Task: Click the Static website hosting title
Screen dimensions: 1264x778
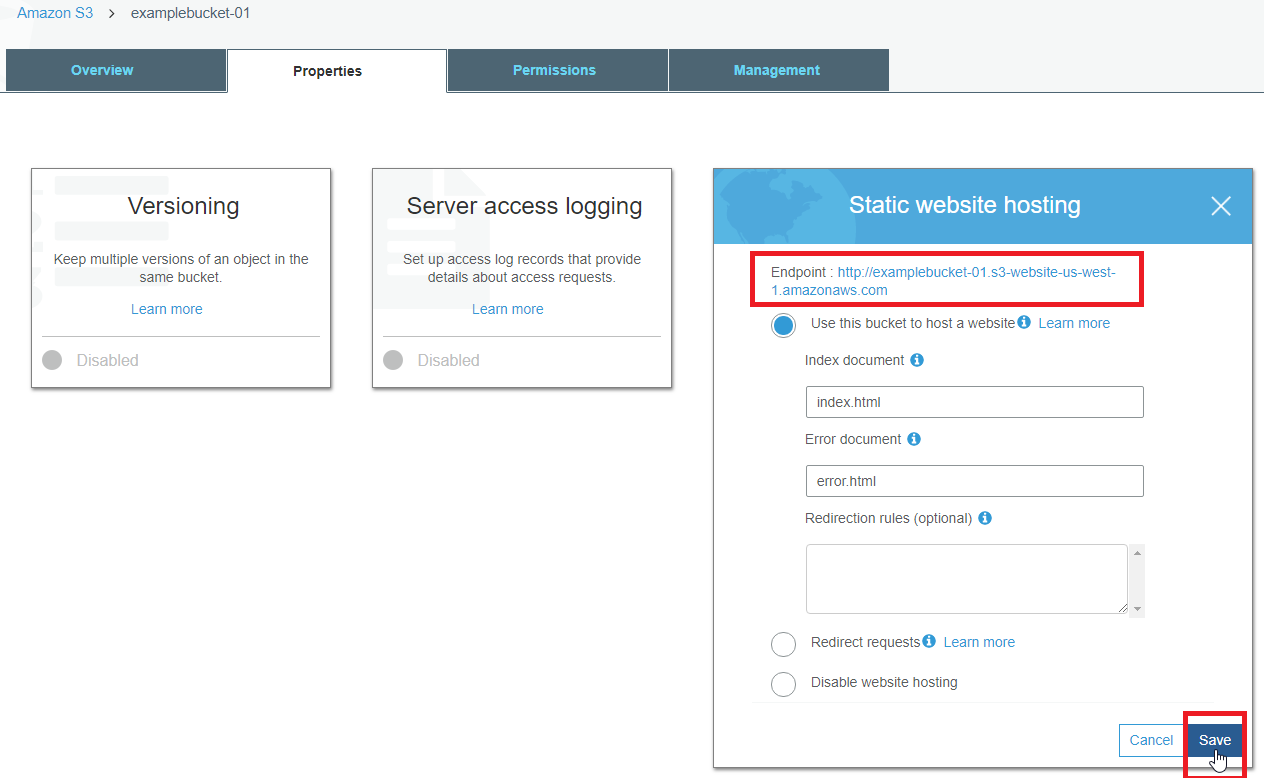Action: coord(965,205)
